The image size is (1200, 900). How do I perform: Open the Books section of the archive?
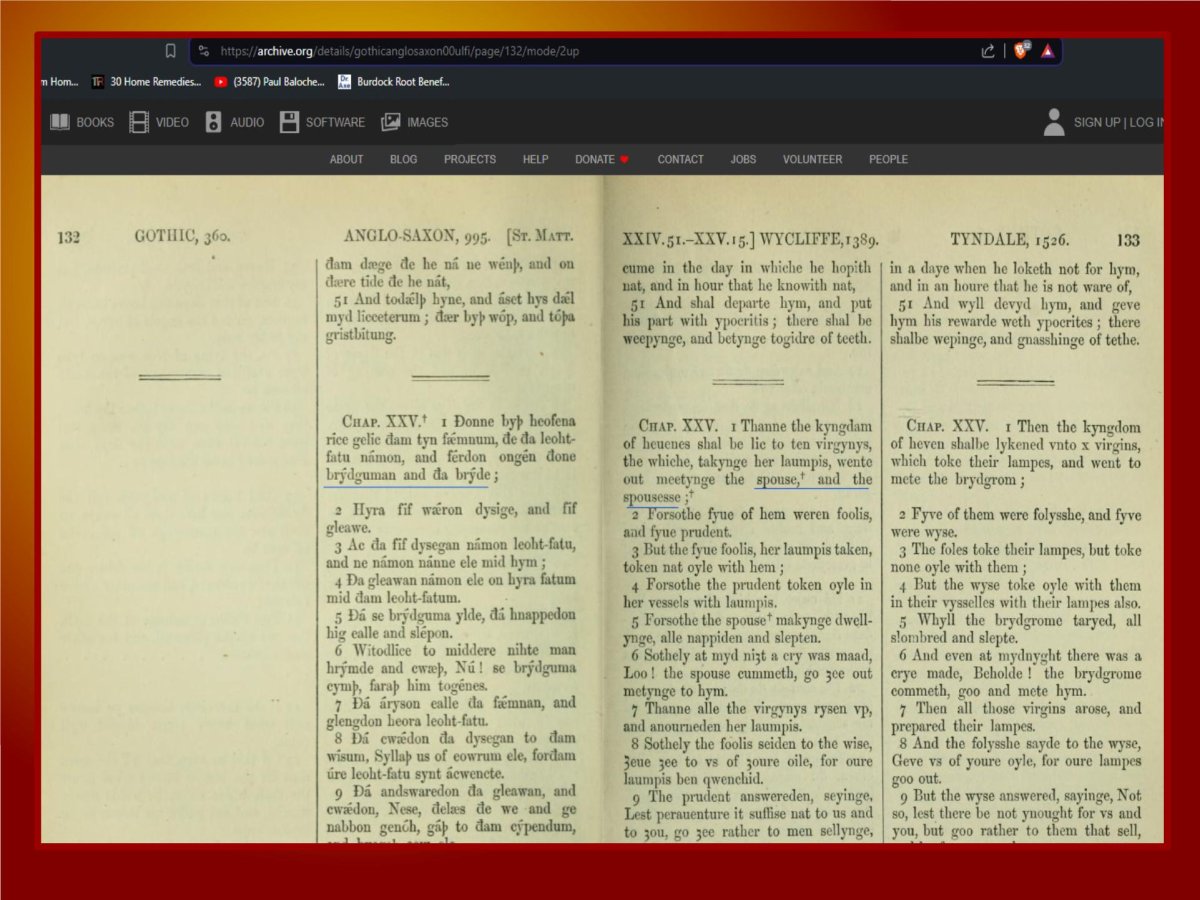tap(82, 122)
